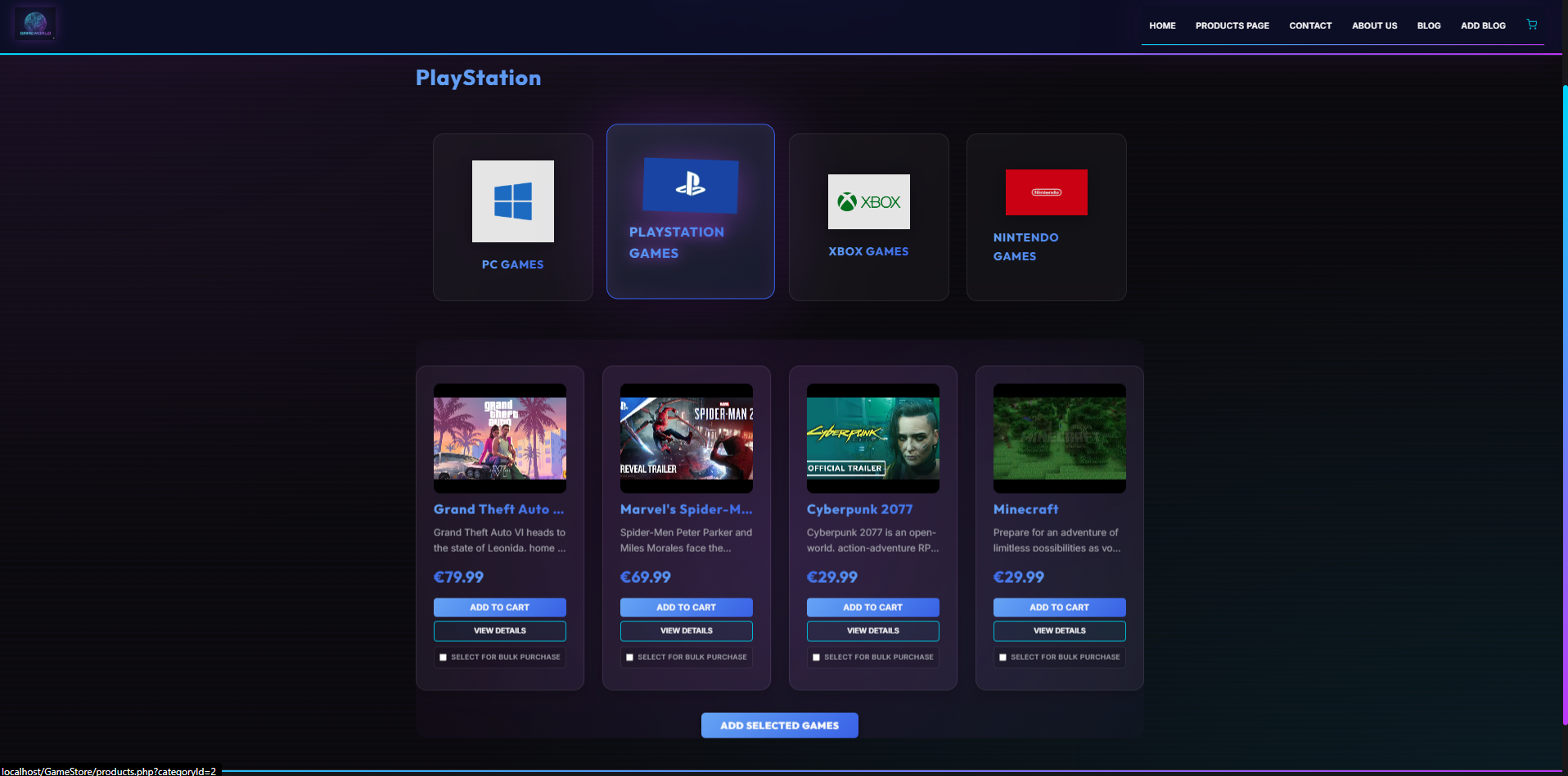The height and width of the screenshot is (776, 1568).
Task: Click the Spider-Men Peter Parker description
Action: click(x=686, y=540)
